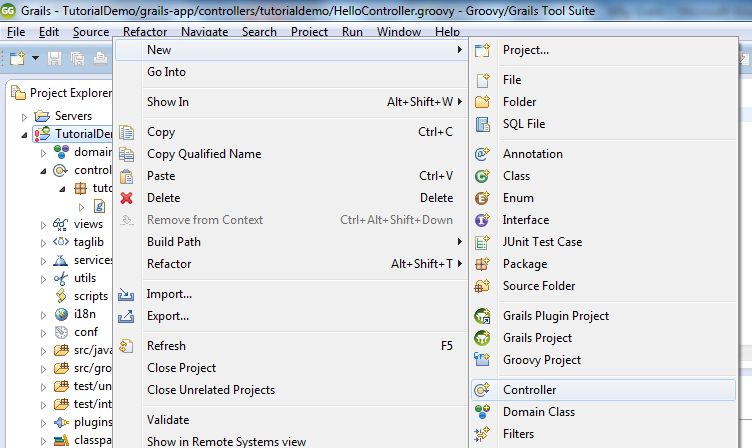The width and height of the screenshot is (752, 448).
Task: Select the scripts folder in tree
Action: pyautogui.click(x=91, y=296)
